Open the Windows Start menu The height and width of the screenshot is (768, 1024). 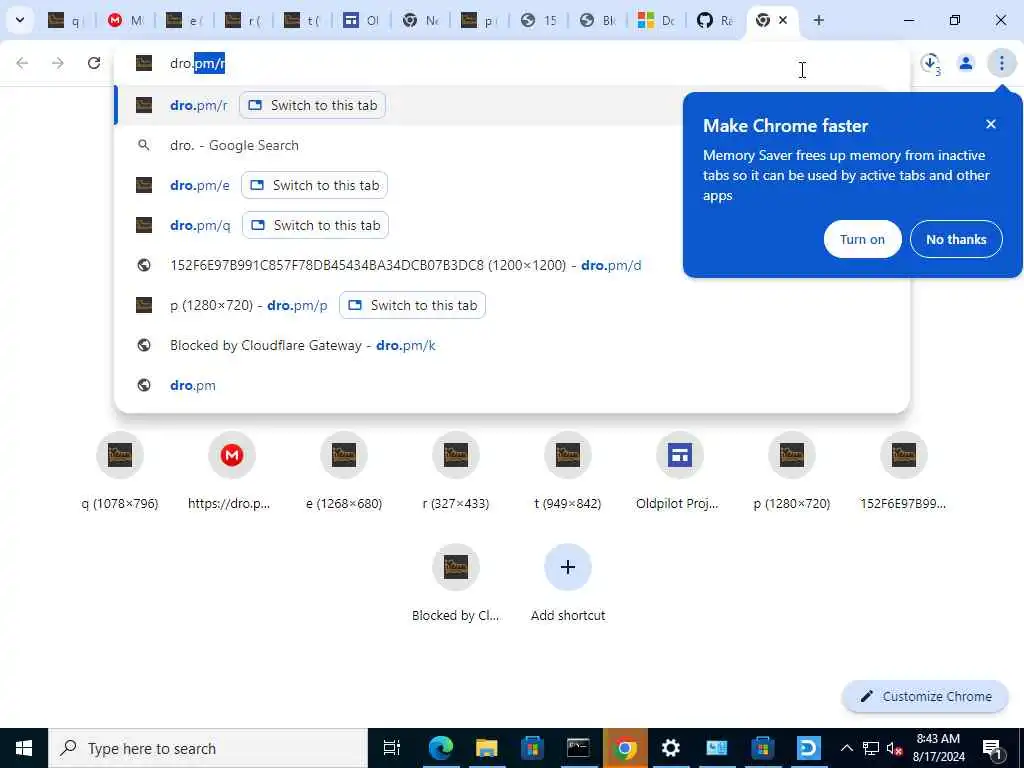click(24, 748)
